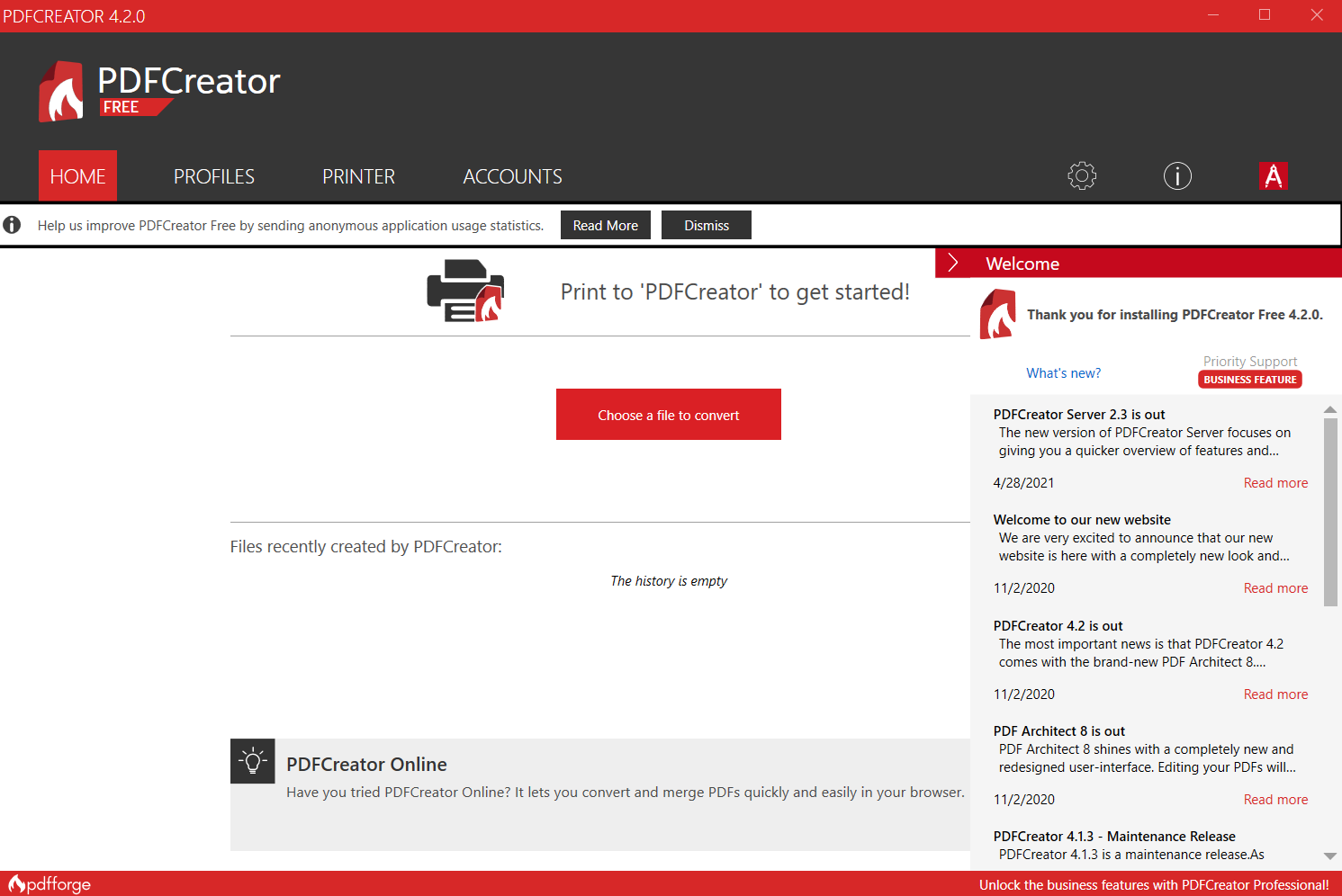Open the settings gear icon
1342x896 pixels.
1082,175
